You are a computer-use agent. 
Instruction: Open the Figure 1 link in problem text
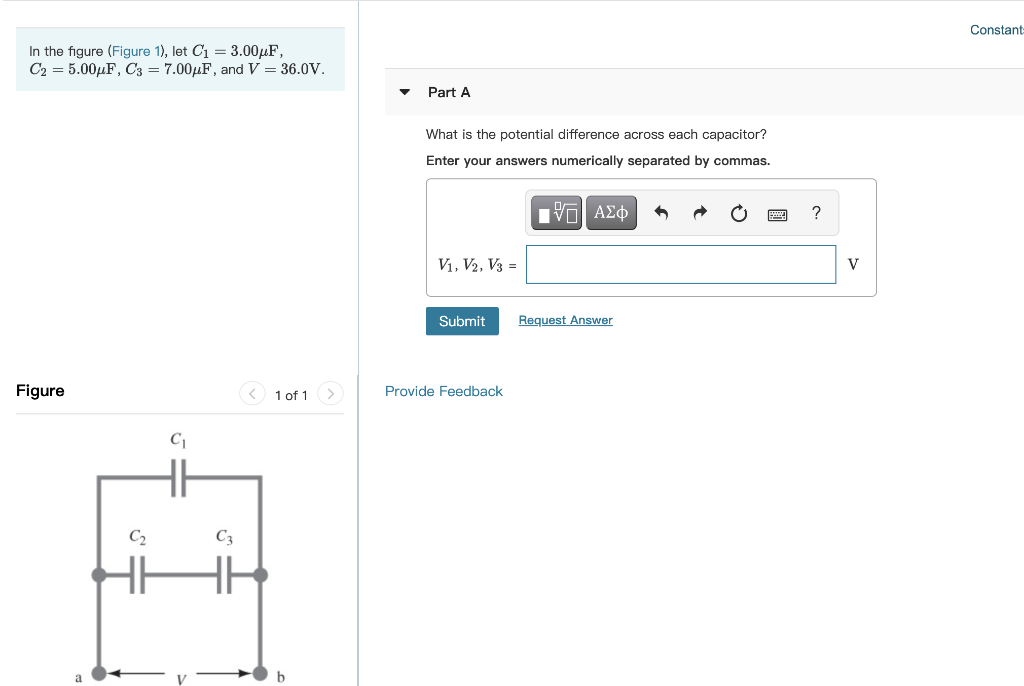point(135,51)
